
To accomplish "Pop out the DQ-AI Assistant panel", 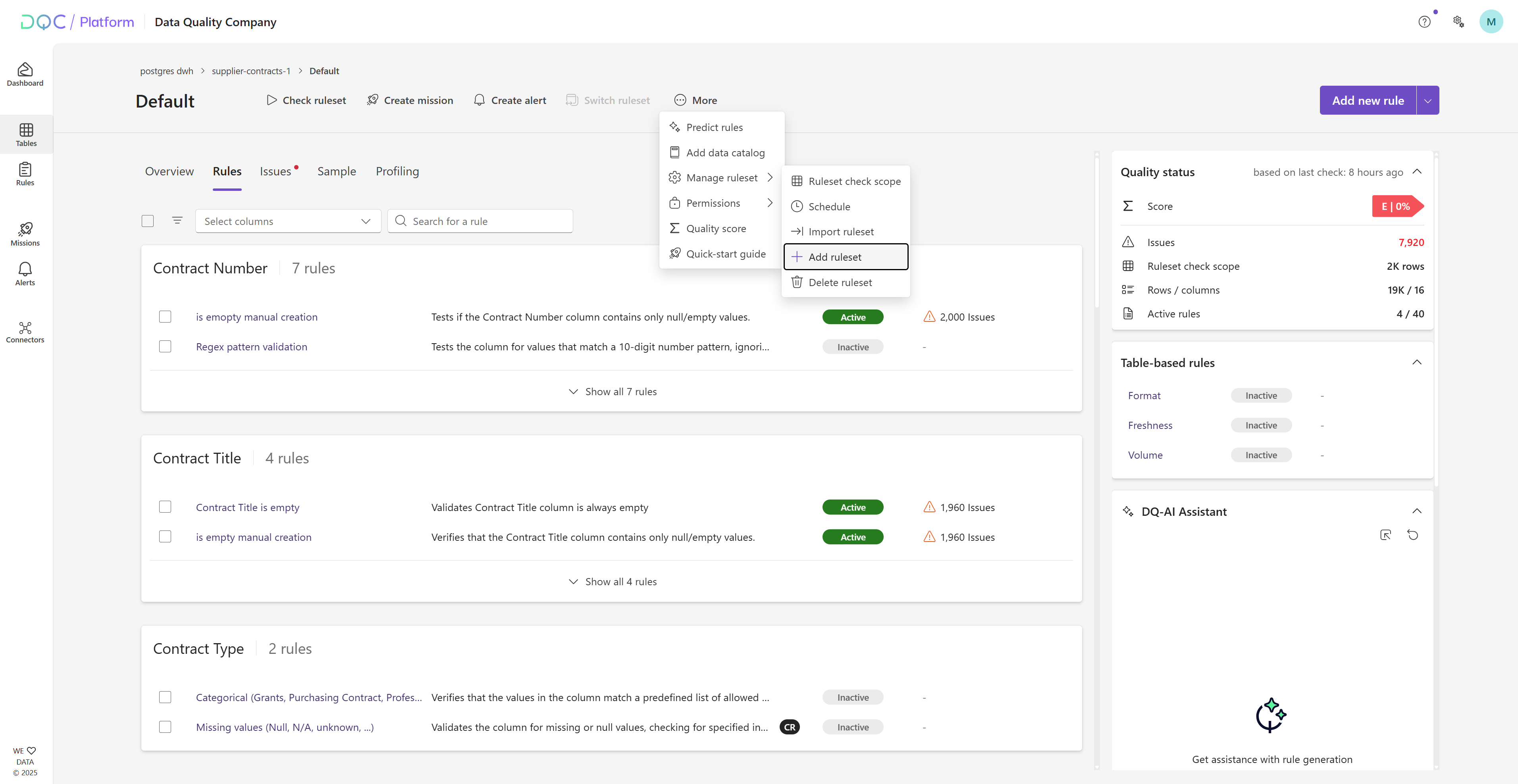I will point(1385,535).
